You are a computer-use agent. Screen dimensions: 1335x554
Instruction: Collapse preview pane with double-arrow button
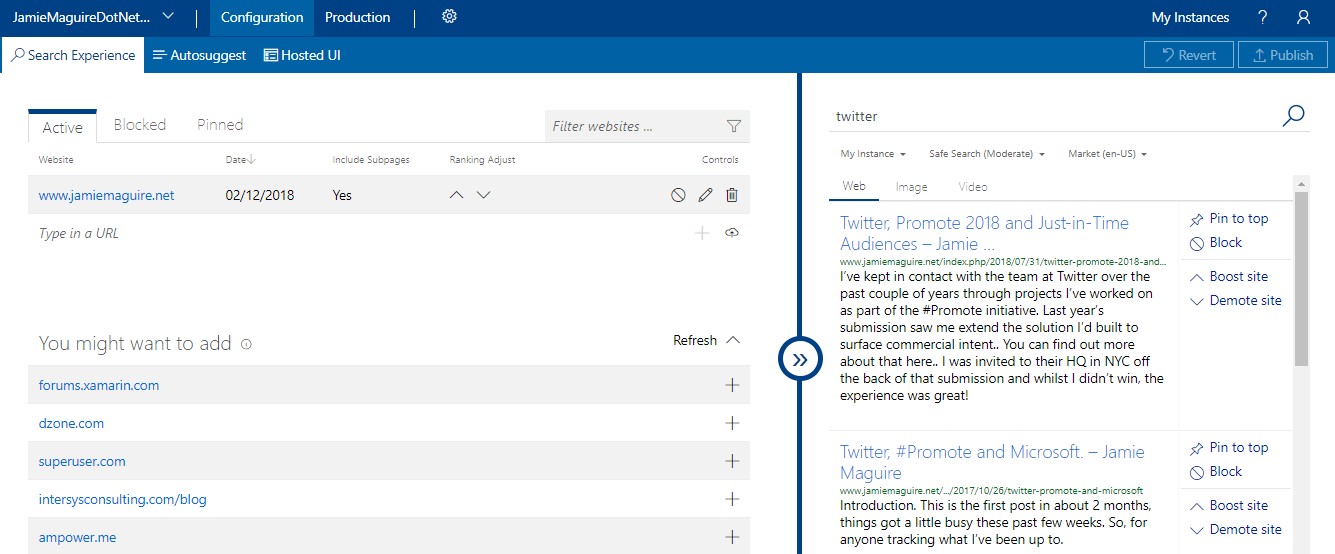800,359
